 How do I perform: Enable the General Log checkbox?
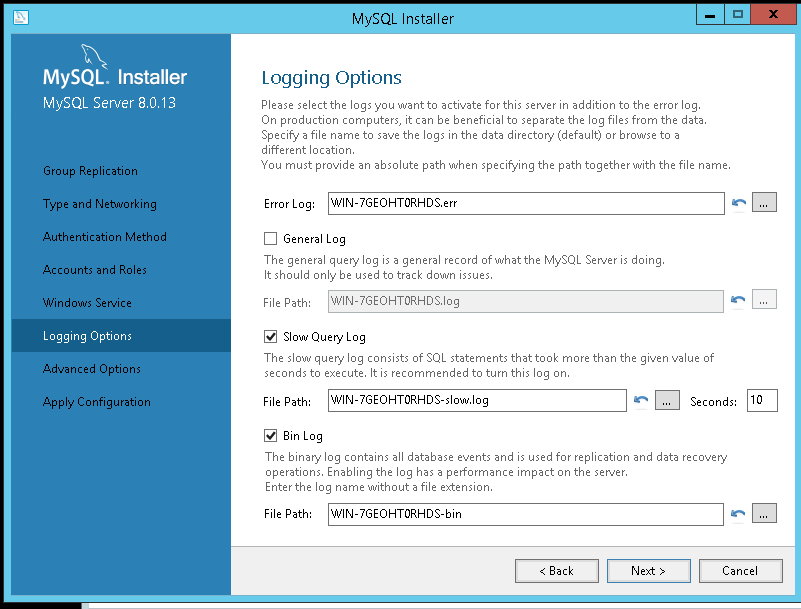pyautogui.click(x=270, y=239)
